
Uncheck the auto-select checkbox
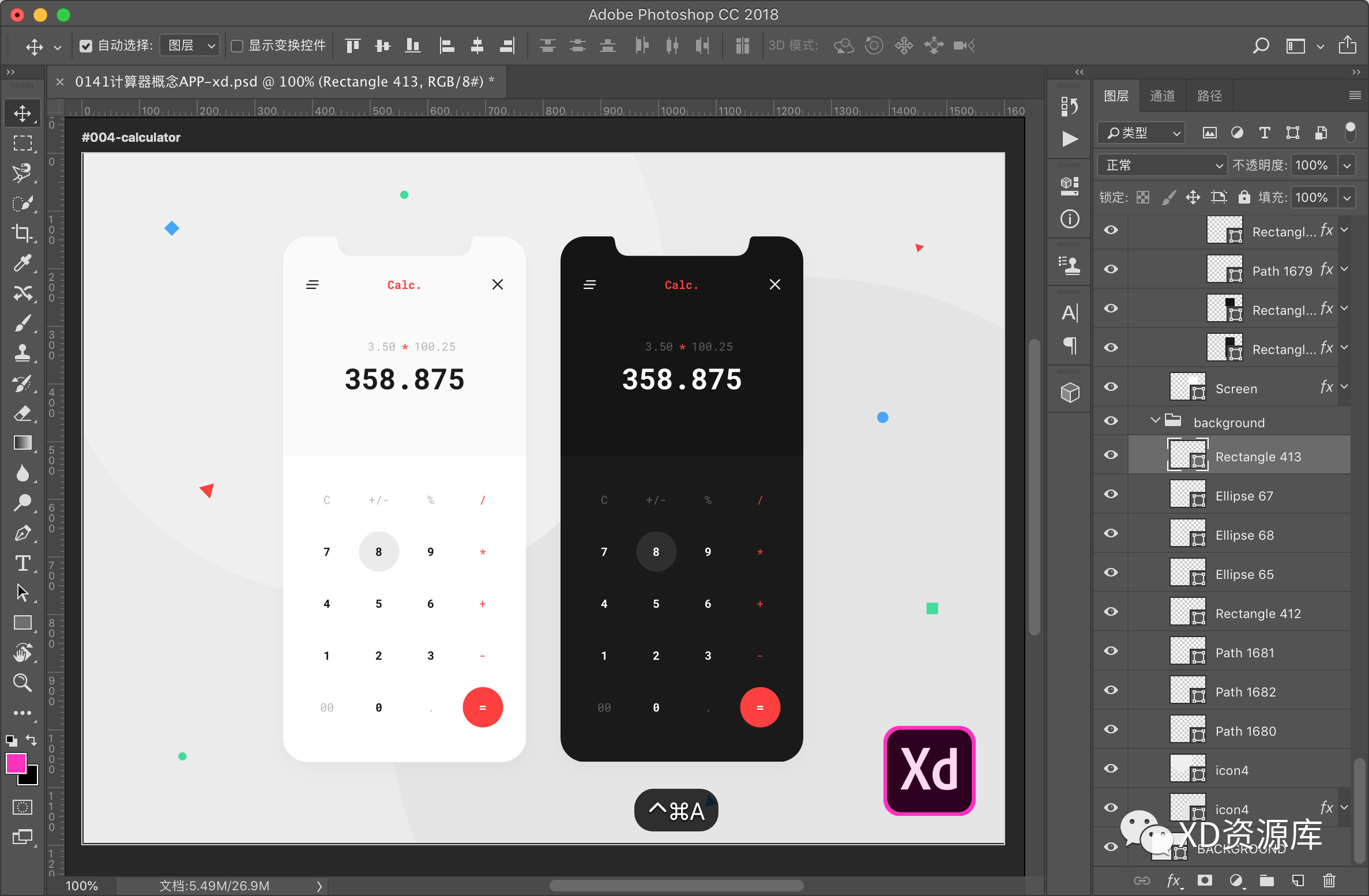pyautogui.click(x=86, y=46)
